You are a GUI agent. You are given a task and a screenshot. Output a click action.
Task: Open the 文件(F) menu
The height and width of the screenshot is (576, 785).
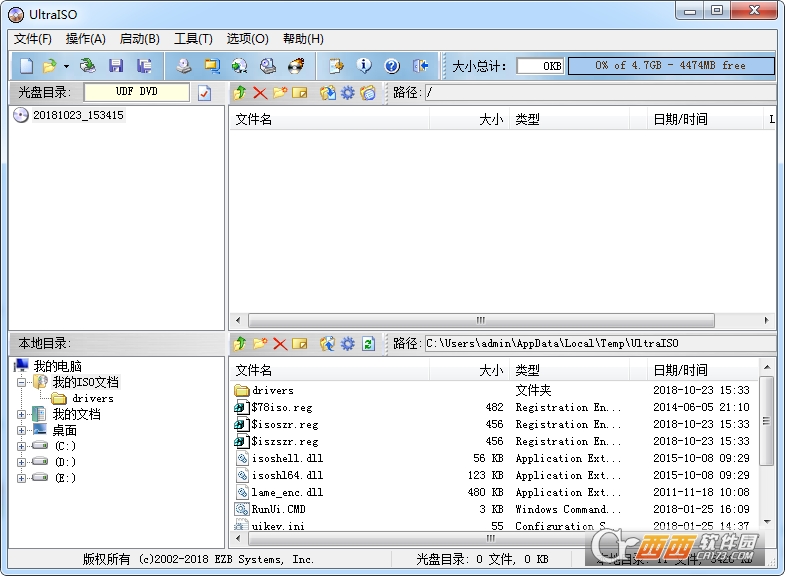pos(33,39)
